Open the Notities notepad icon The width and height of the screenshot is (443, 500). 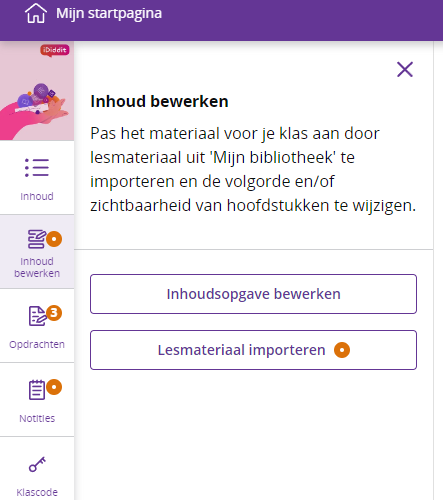[x=36, y=390]
